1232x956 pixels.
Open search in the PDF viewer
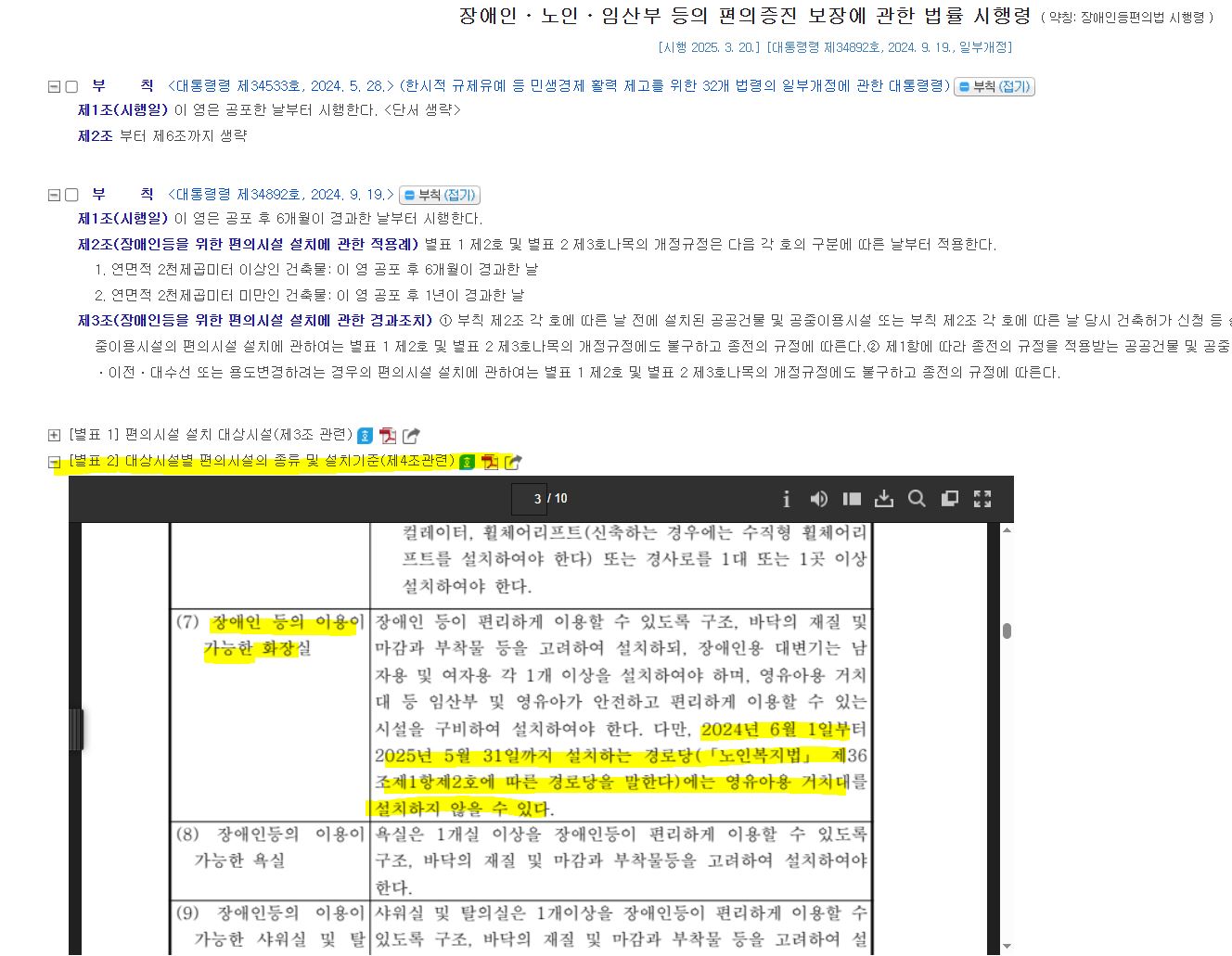917,499
